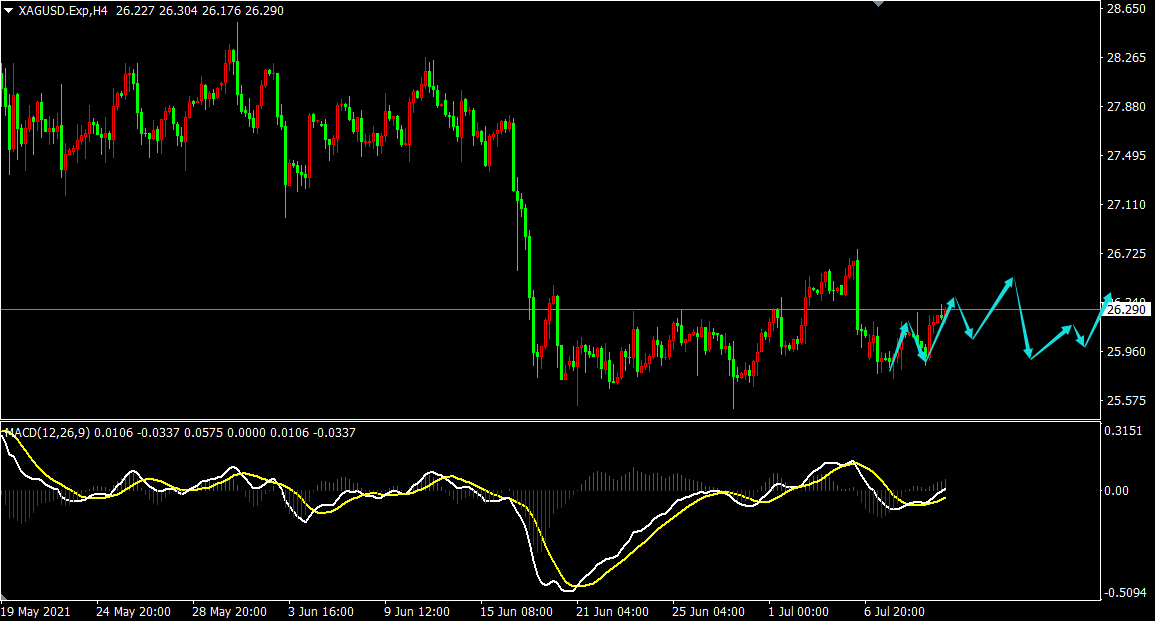Select the XAGUSD.Exp,H4 chart title text
The image size is (1155, 621).
point(63,11)
